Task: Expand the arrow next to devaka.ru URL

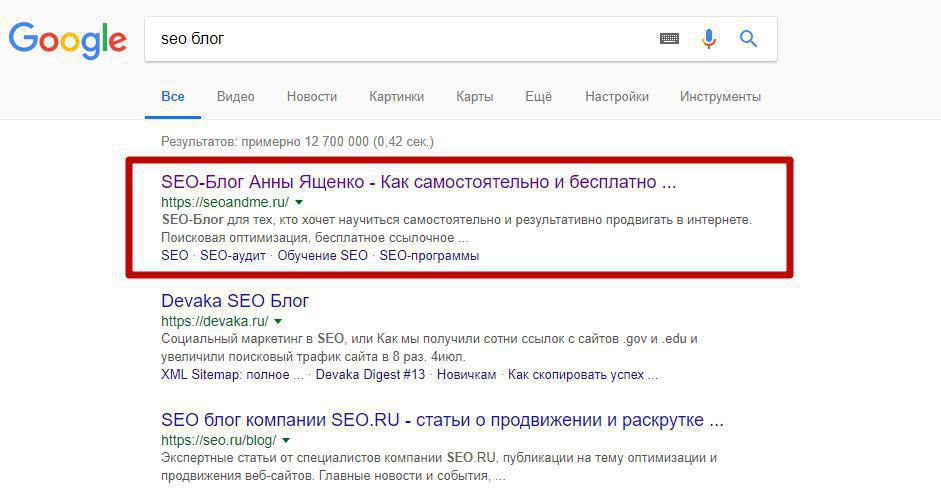Action: (278, 322)
